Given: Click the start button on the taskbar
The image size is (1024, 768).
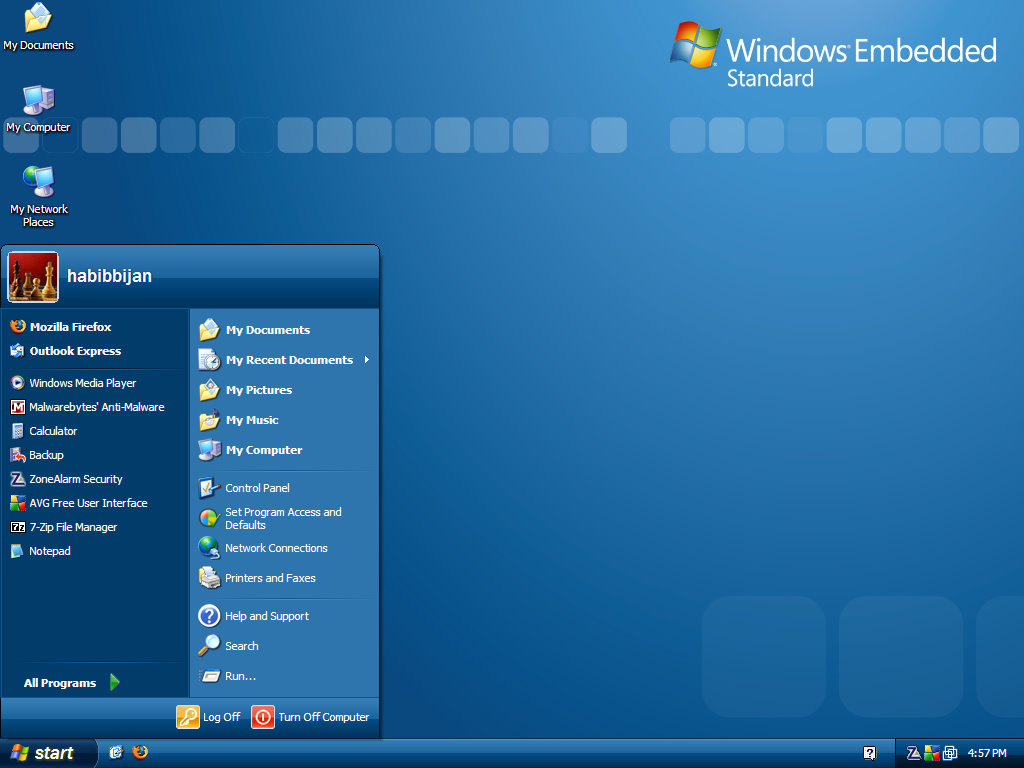Looking at the screenshot, I should pos(48,753).
